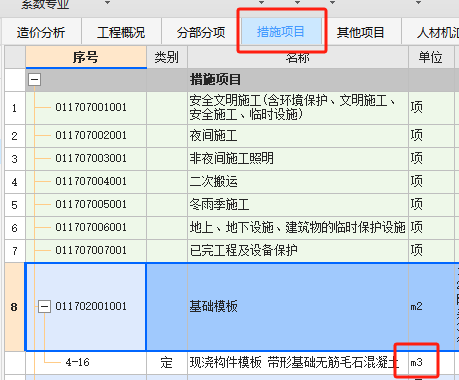Click the 非夜间施工照明 name cell
Image resolution: width=459 pixels, height=380 pixels.
(298, 159)
